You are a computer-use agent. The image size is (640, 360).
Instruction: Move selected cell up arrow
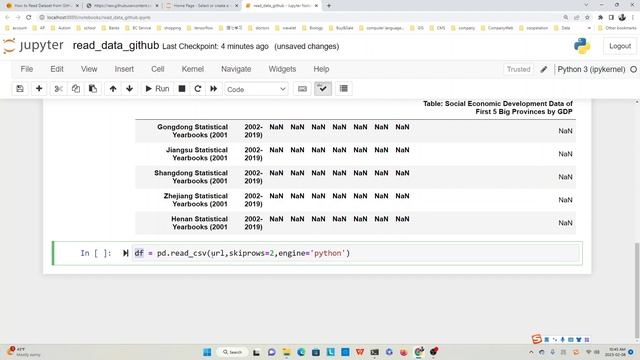pos(113,89)
